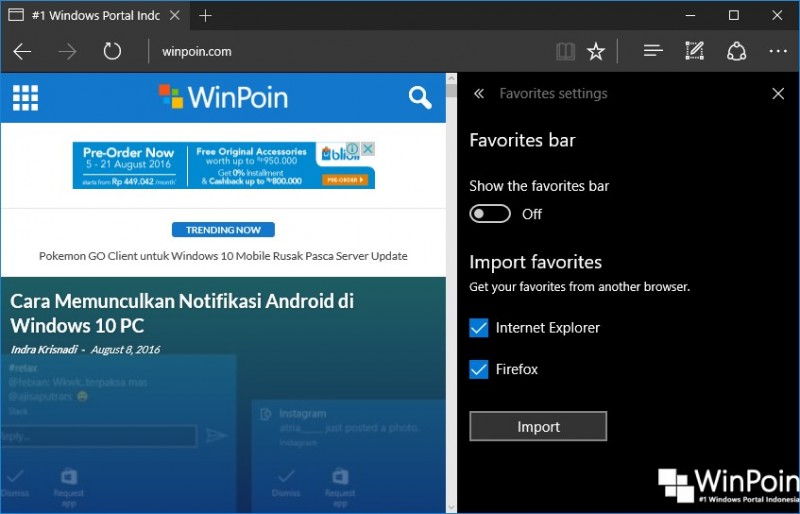Click the scrollbar down arrow
Screen dimensions: 800x514
pyautogui.click(x=451, y=508)
